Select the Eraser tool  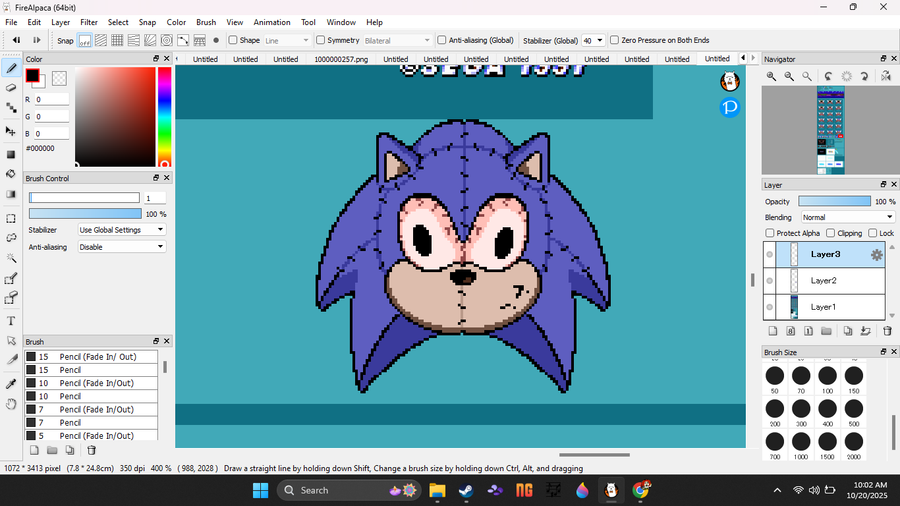point(11,88)
